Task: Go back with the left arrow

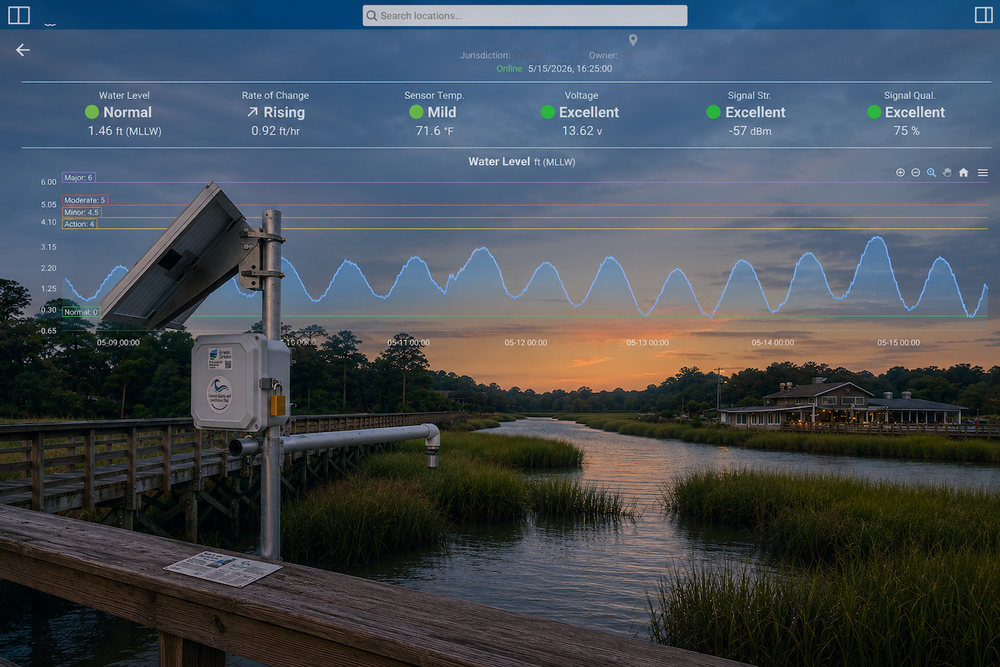Action: click(x=23, y=50)
